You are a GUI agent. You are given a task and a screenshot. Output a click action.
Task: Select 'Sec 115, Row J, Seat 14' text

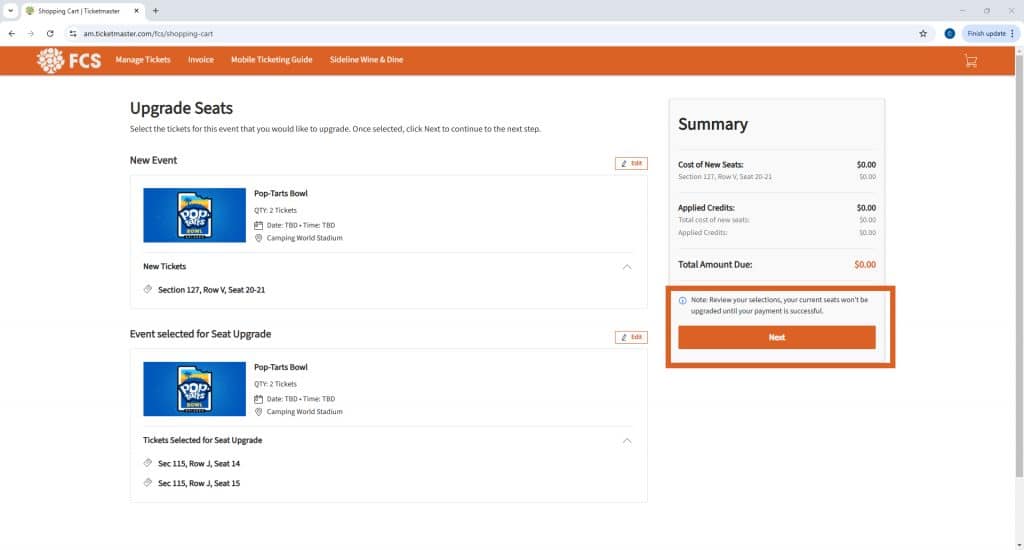(199, 464)
